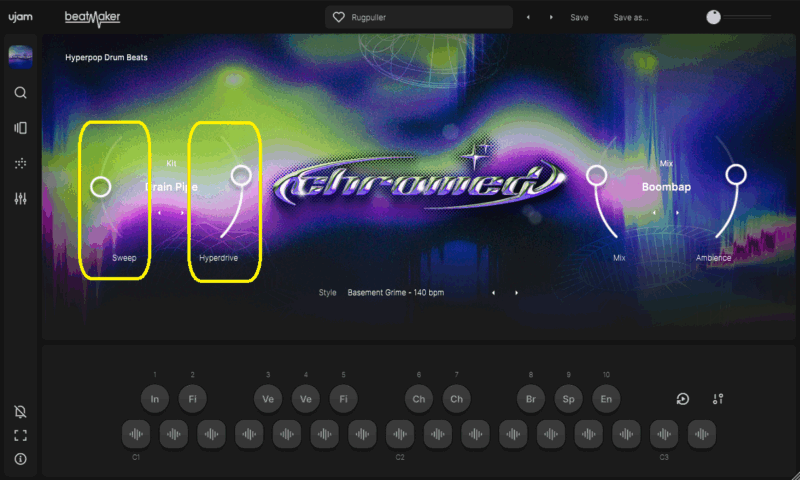Viewport: 800px width, 480px height.
Task: Select the Ve pattern pad numbered 3
Action: [x=268, y=399]
